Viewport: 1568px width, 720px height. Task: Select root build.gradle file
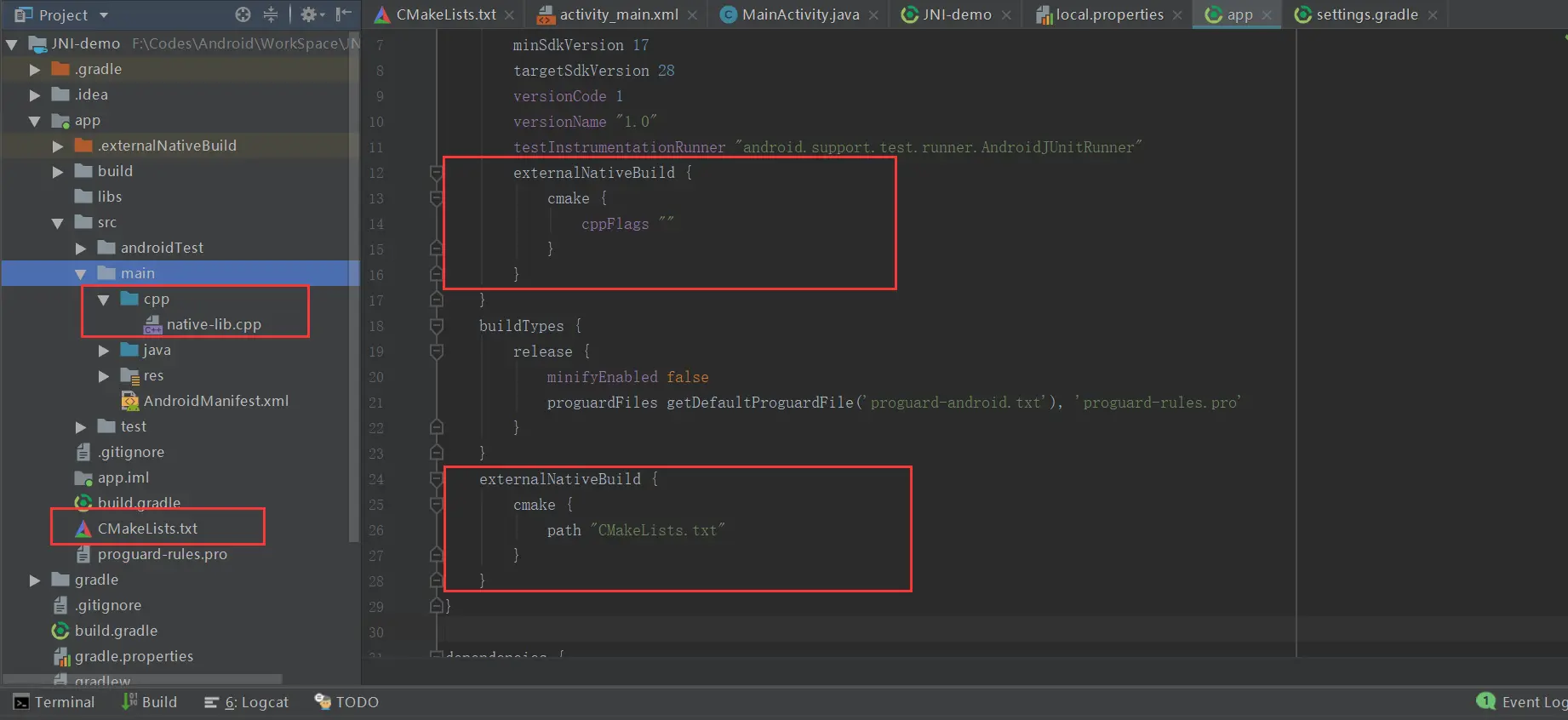(x=116, y=631)
